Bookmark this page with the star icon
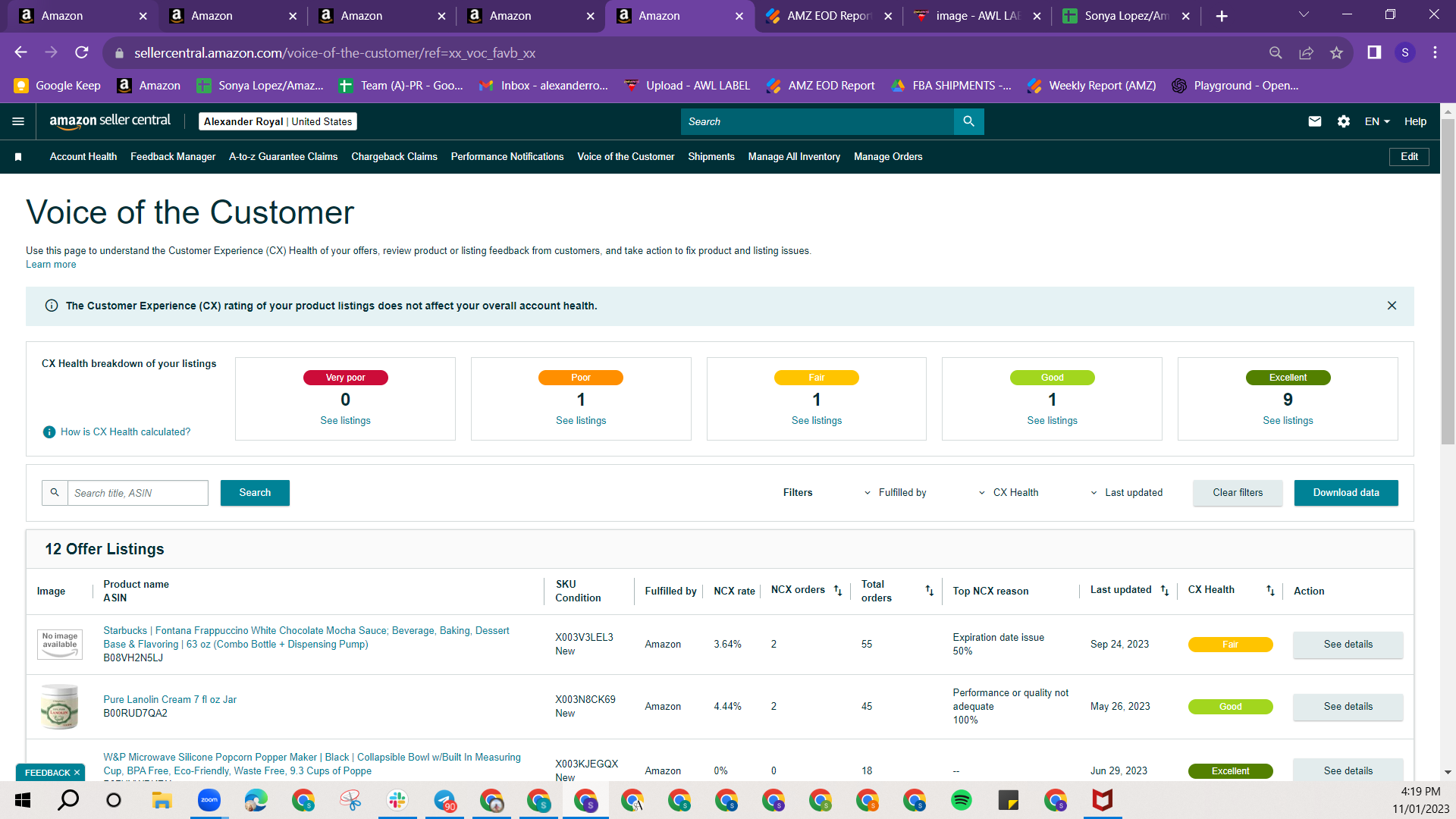The width and height of the screenshot is (1456, 819). pos(1336,52)
